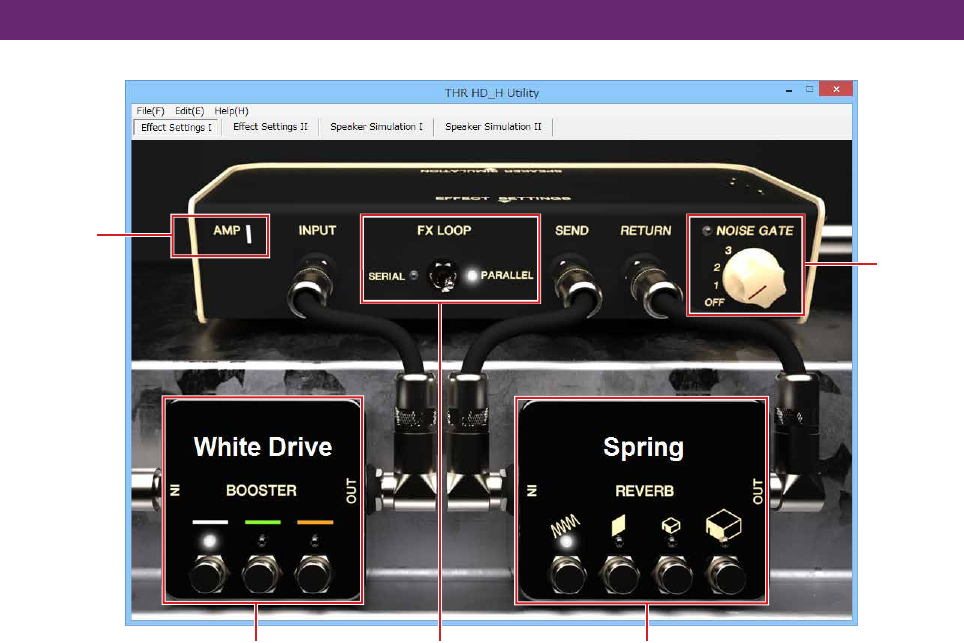Select the PARALLEL indicator LED
Viewport: 964px width, 643px height.
472,275
